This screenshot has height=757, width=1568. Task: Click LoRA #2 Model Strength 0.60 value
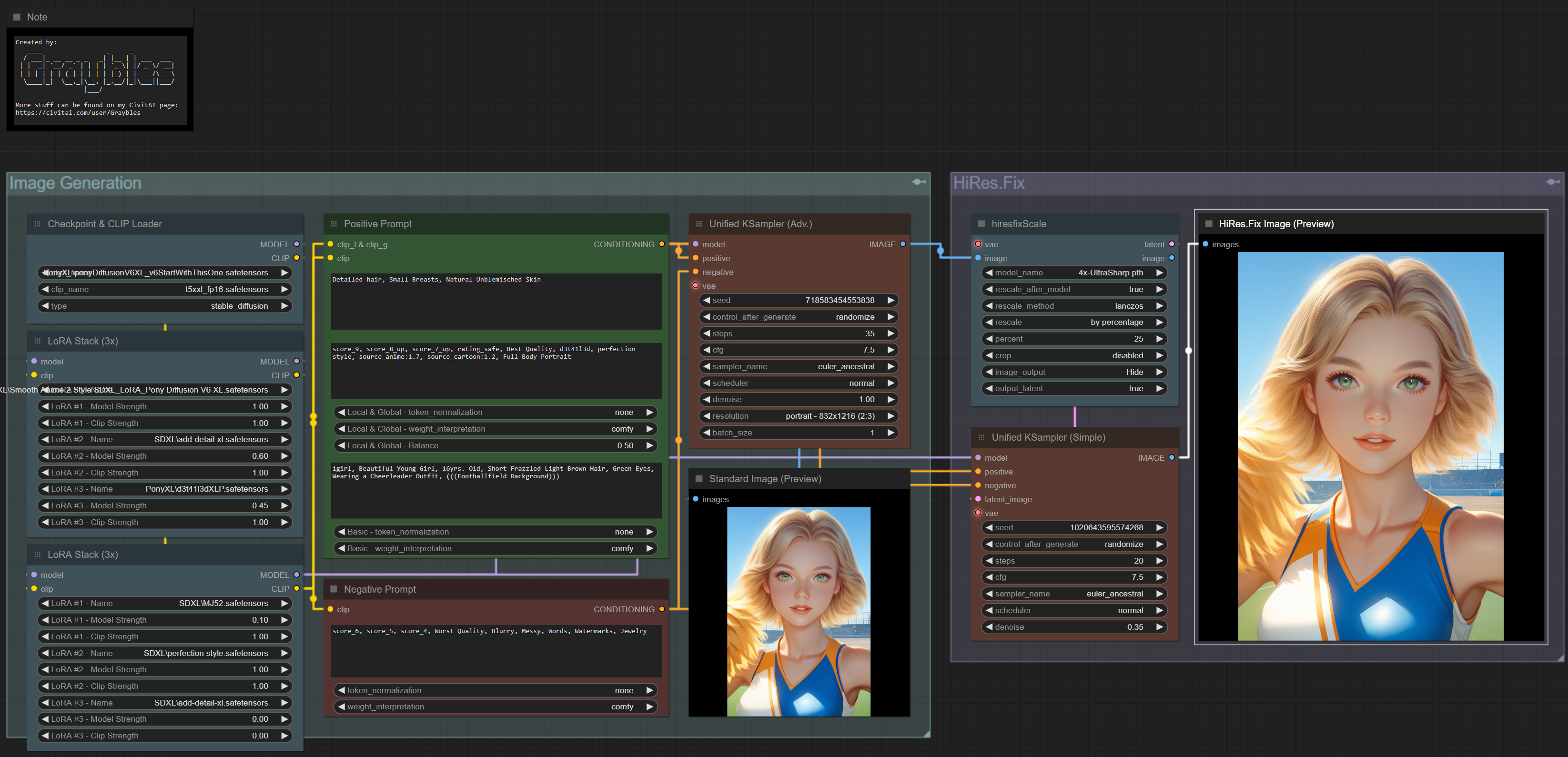(165, 456)
